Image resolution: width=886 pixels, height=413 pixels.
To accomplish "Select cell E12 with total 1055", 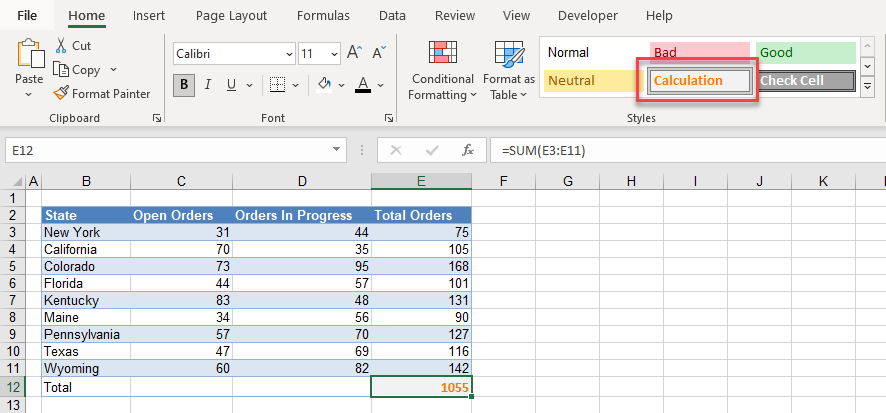I will (x=421, y=387).
